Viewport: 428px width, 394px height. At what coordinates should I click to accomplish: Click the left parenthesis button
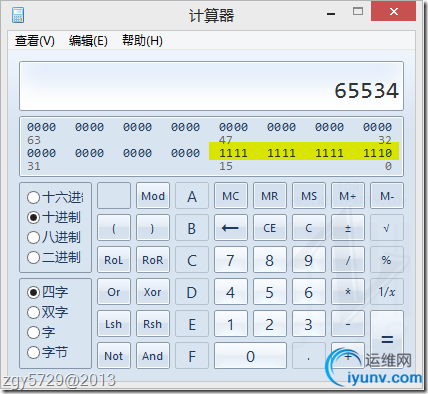[114, 228]
